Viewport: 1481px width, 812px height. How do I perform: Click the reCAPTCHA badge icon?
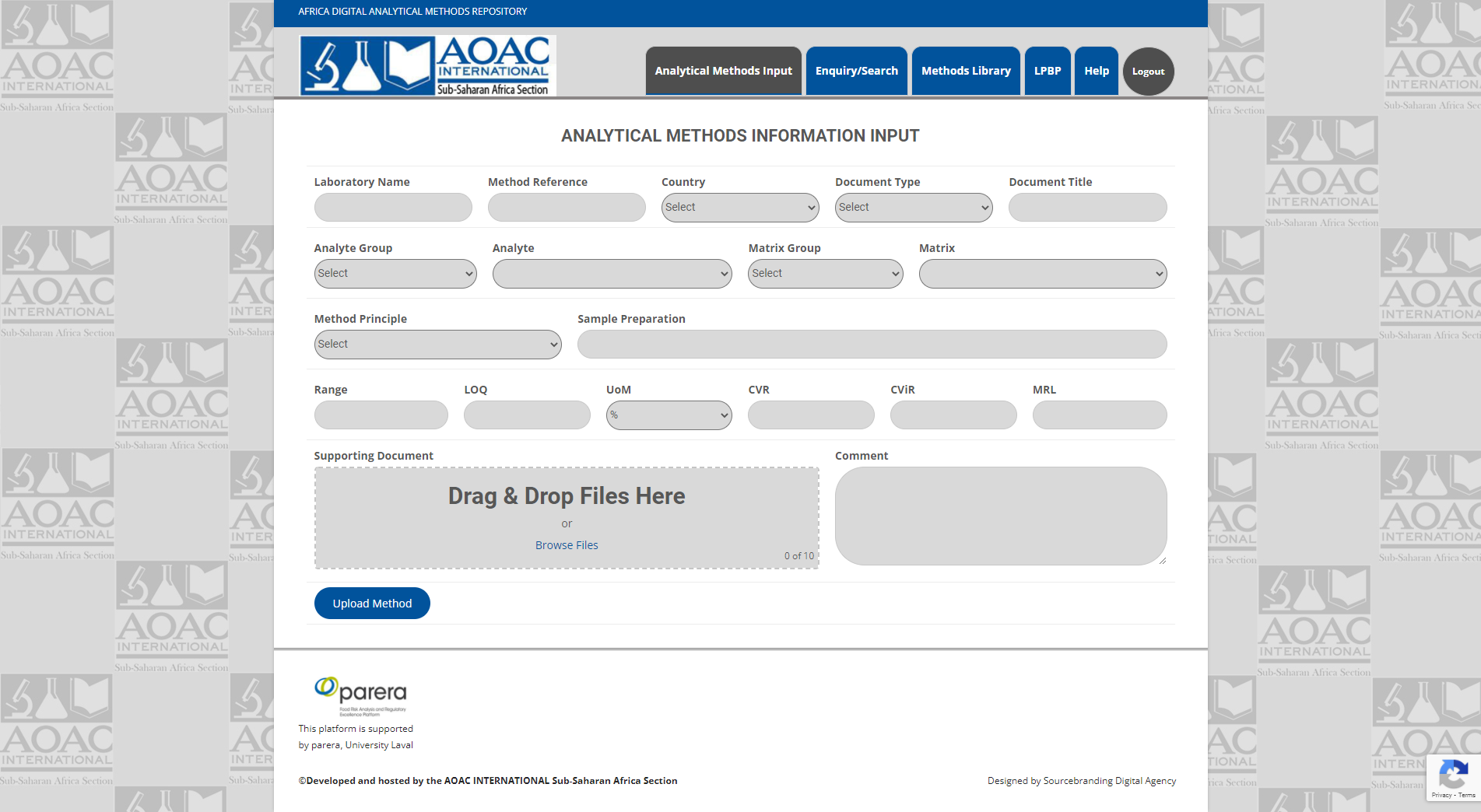[1452, 774]
